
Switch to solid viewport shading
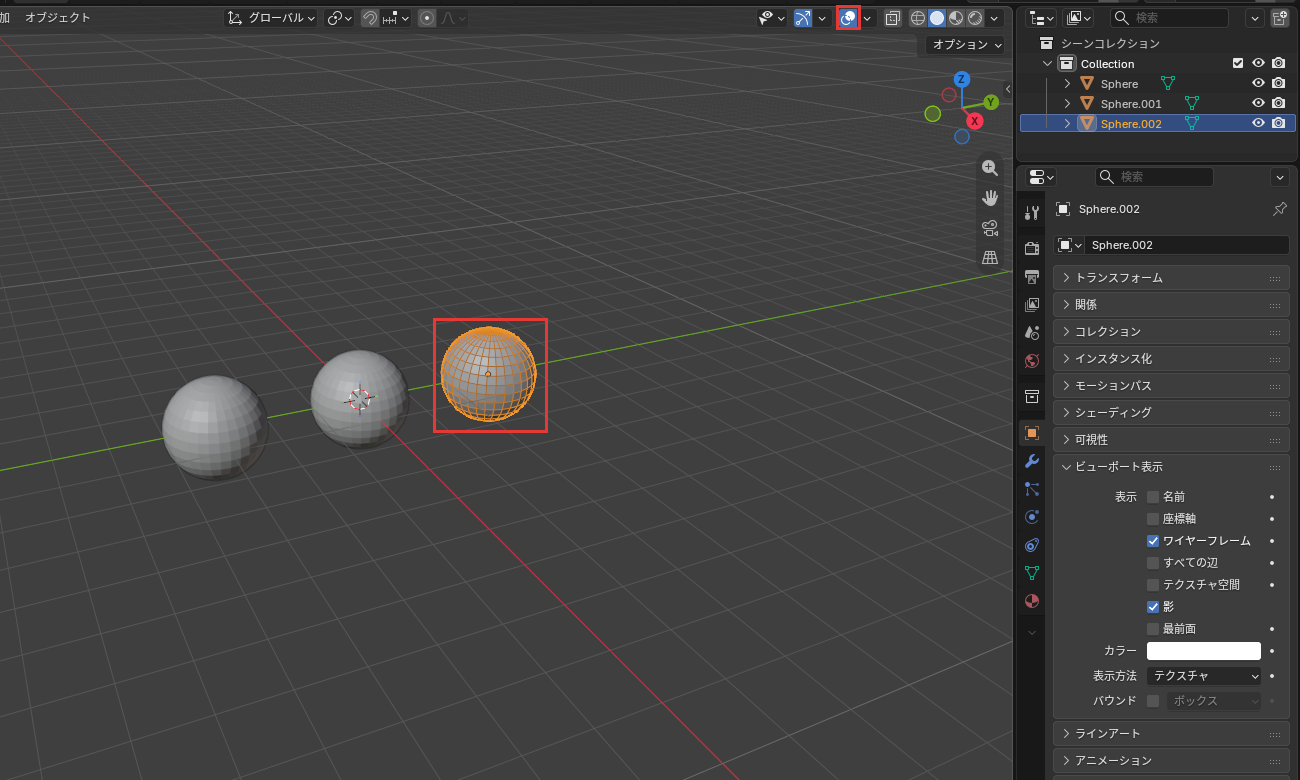point(936,18)
